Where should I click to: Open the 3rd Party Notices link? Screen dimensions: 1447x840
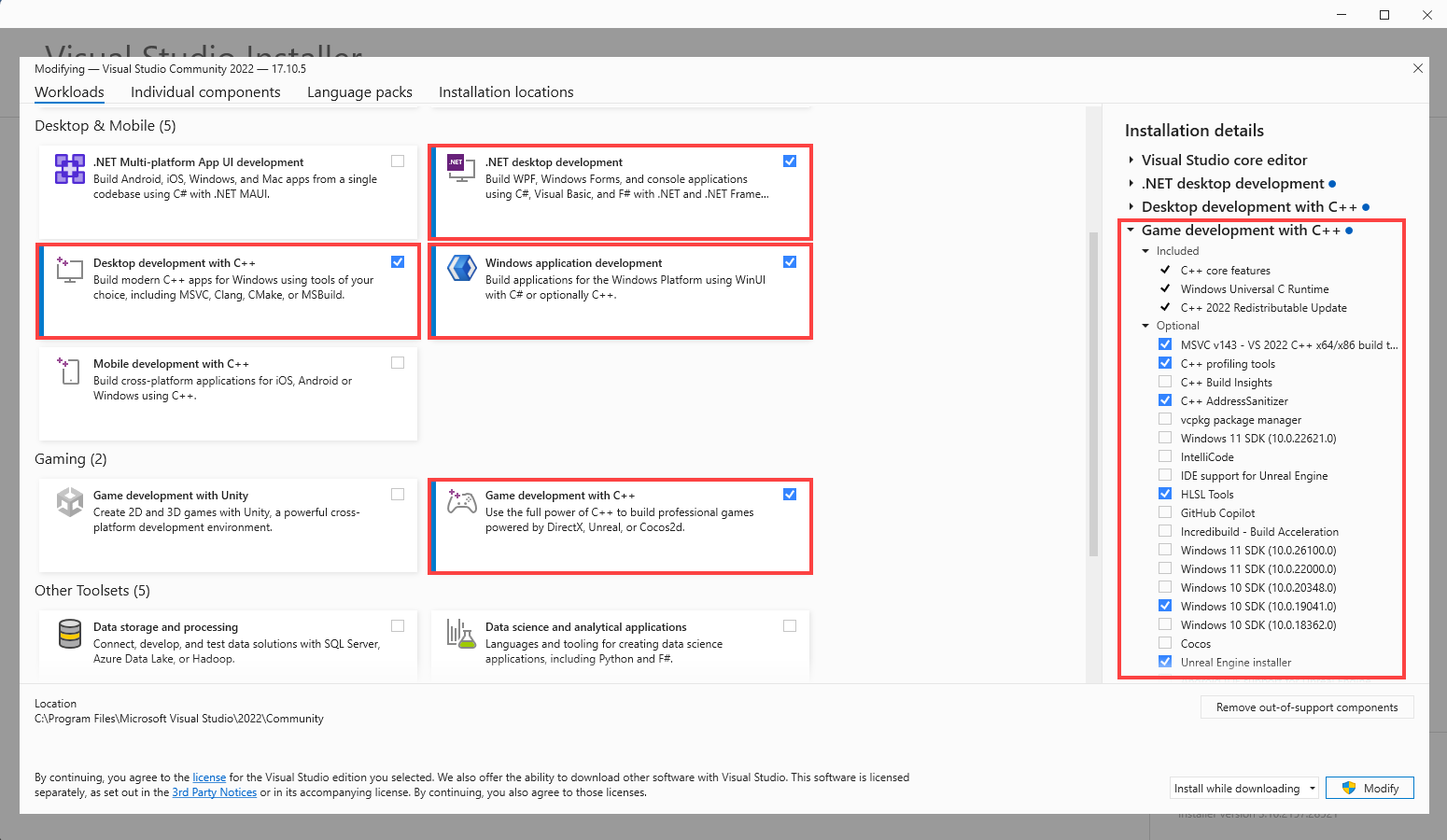214,792
